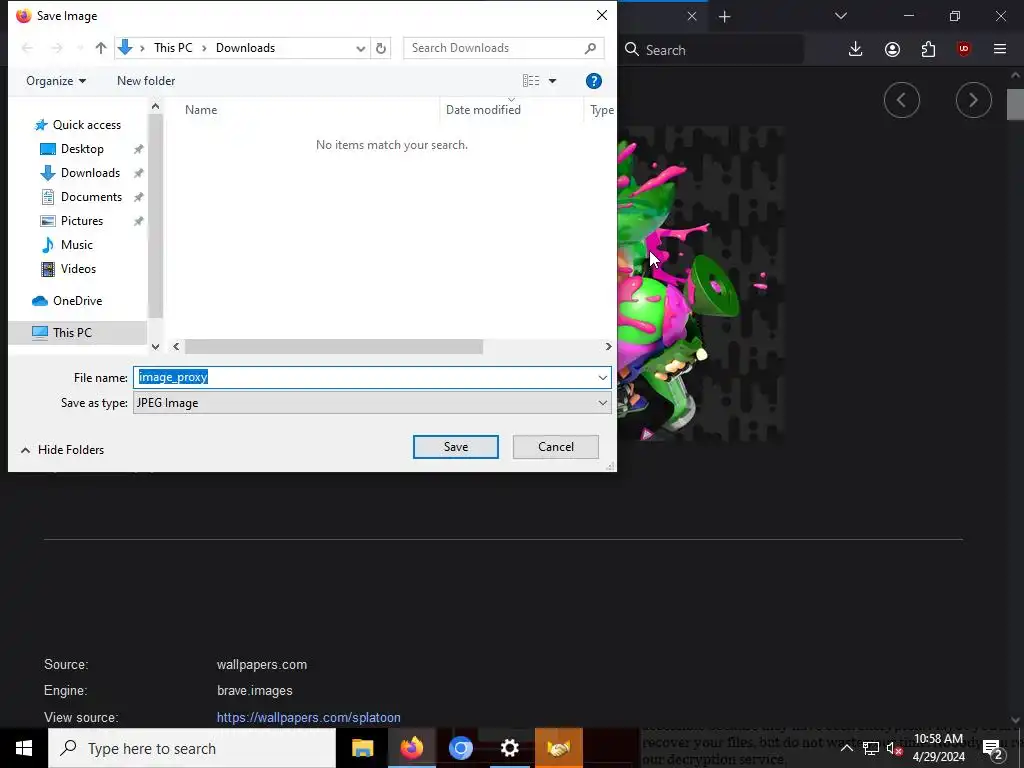Image resolution: width=1024 pixels, height=768 pixels.
Task: Sort by the Name column header
Action: tap(200, 110)
